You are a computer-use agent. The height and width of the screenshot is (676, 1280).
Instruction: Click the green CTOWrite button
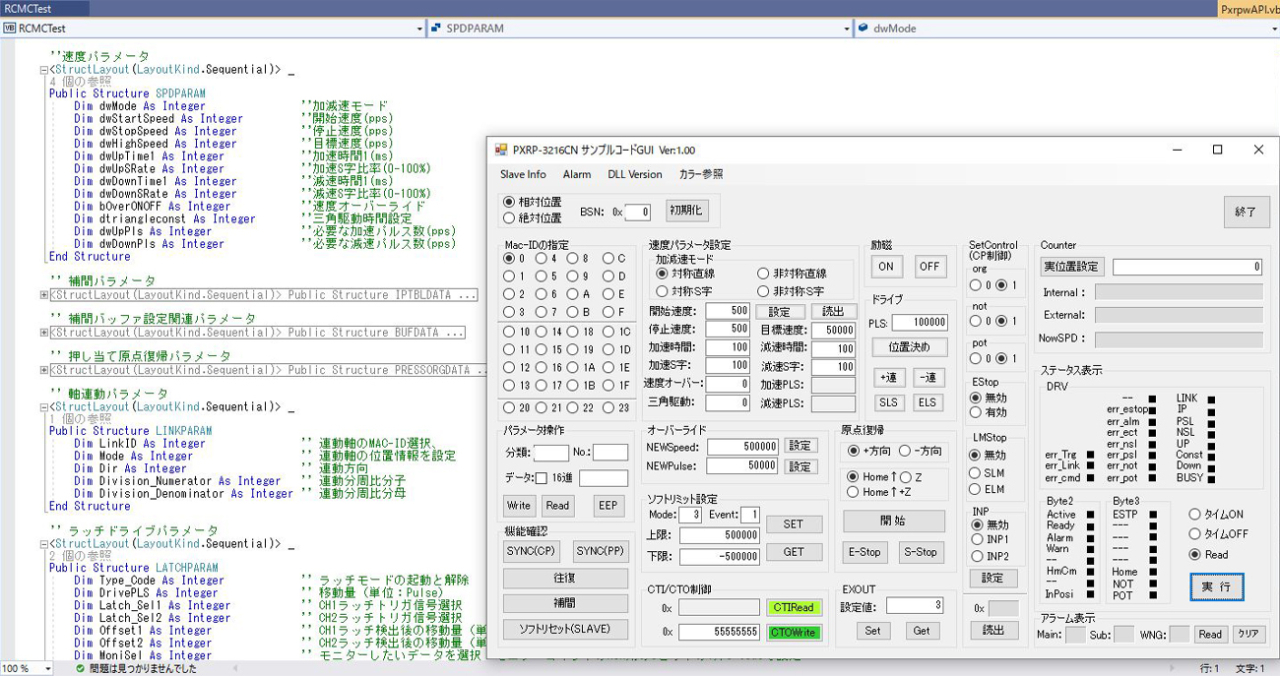pos(793,632)
